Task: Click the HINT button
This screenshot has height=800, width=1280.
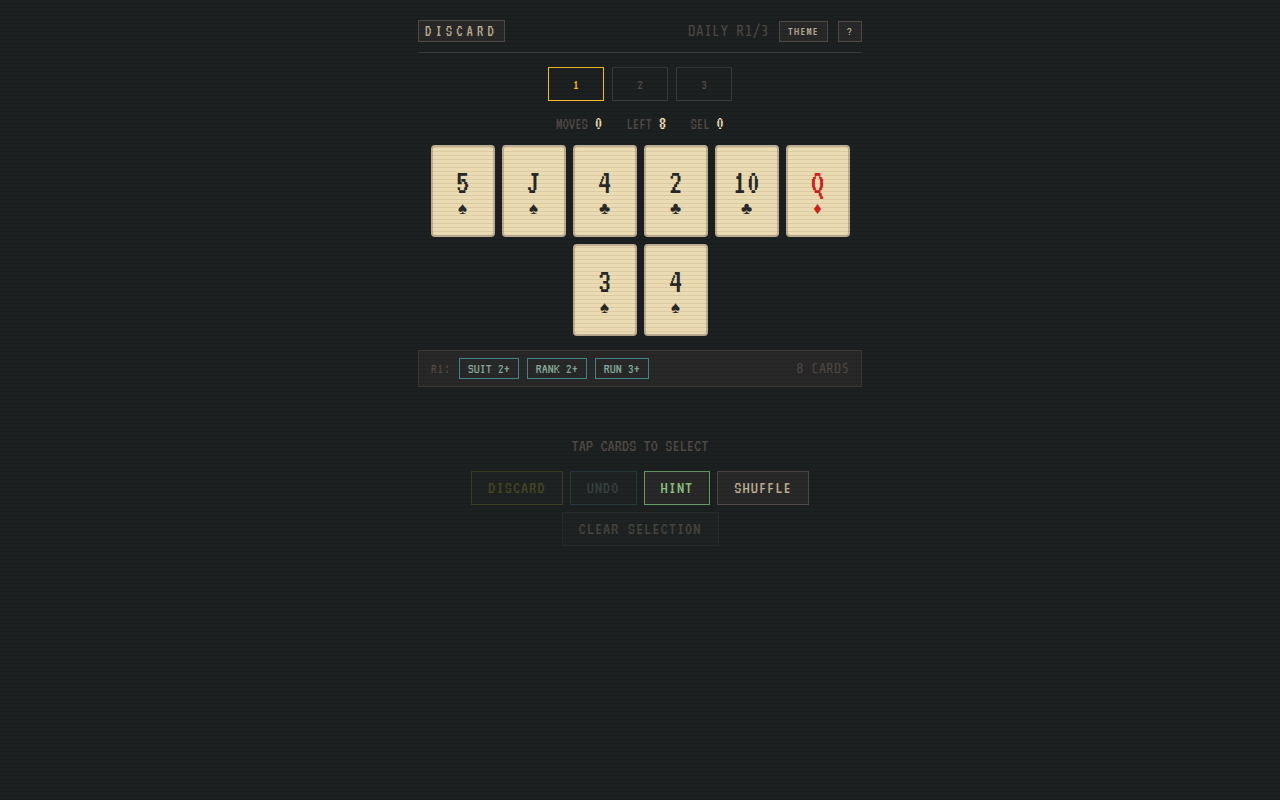Action: [676, 488]
